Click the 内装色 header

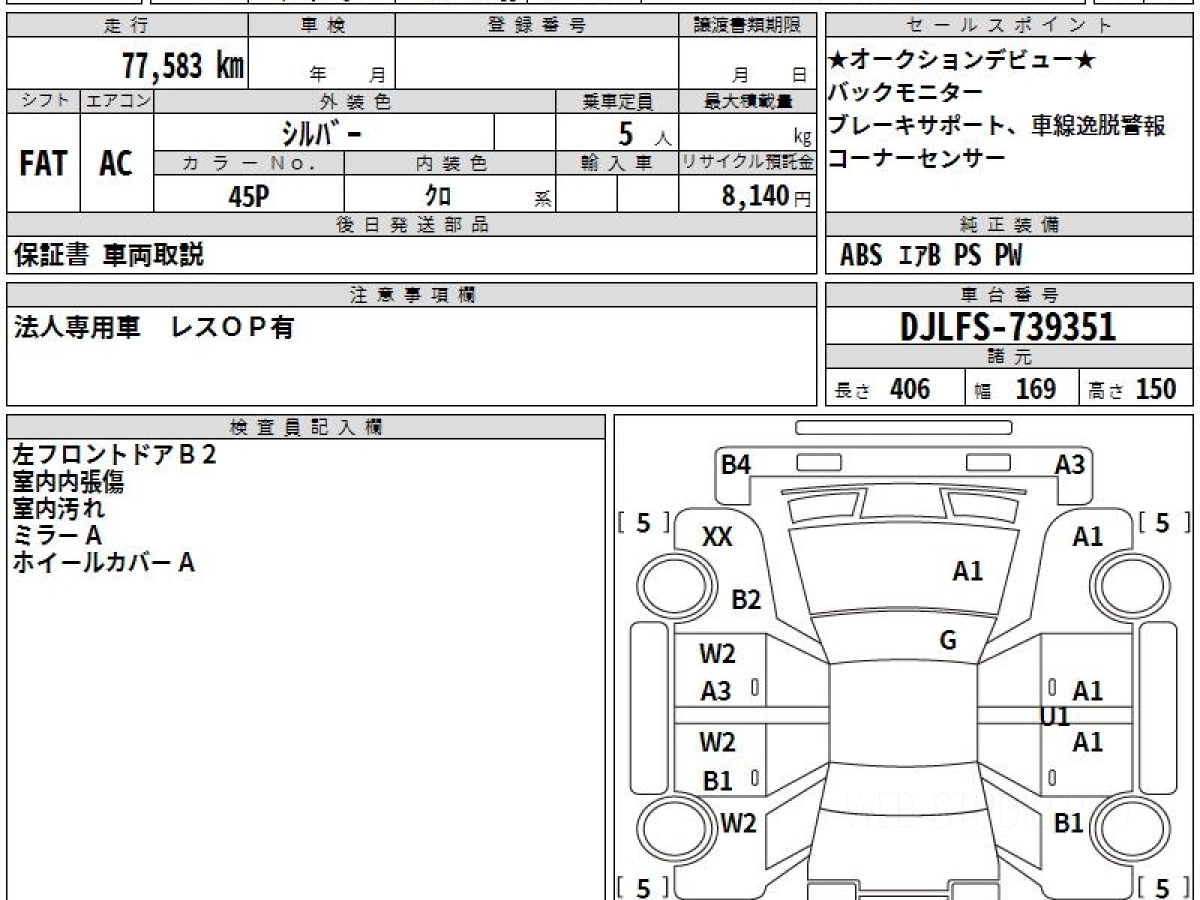pyautogui.click(x=450, y=163)
